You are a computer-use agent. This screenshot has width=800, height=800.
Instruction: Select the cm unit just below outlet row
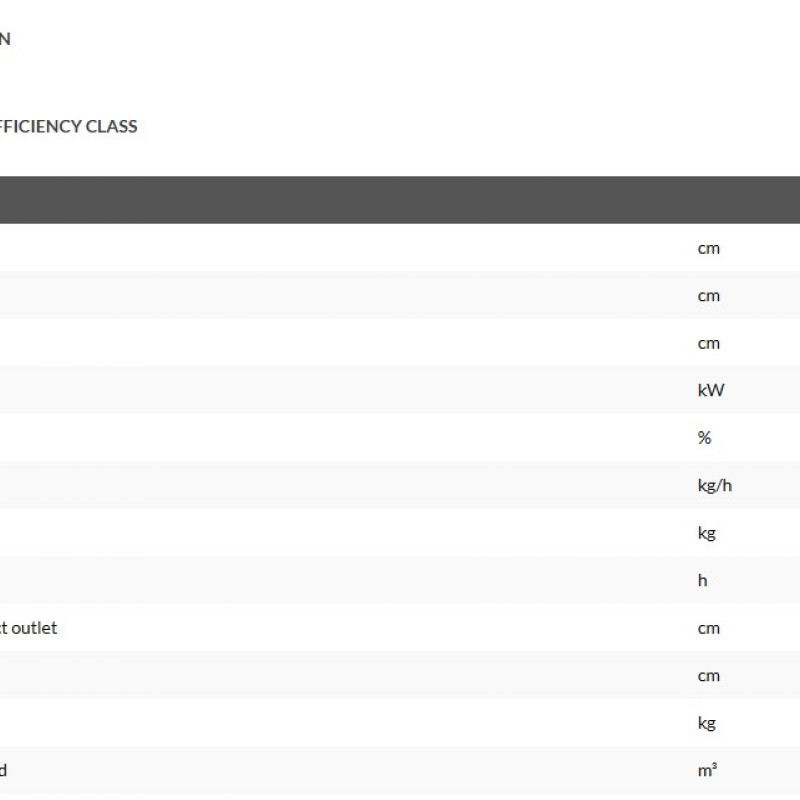(x=708, y=675)
